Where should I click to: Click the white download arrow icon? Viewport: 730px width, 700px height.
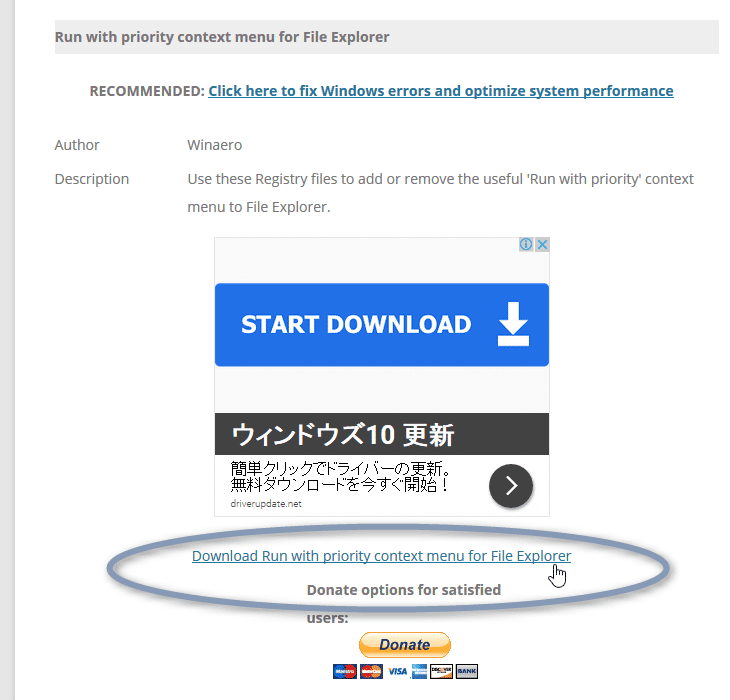[513, 324]
